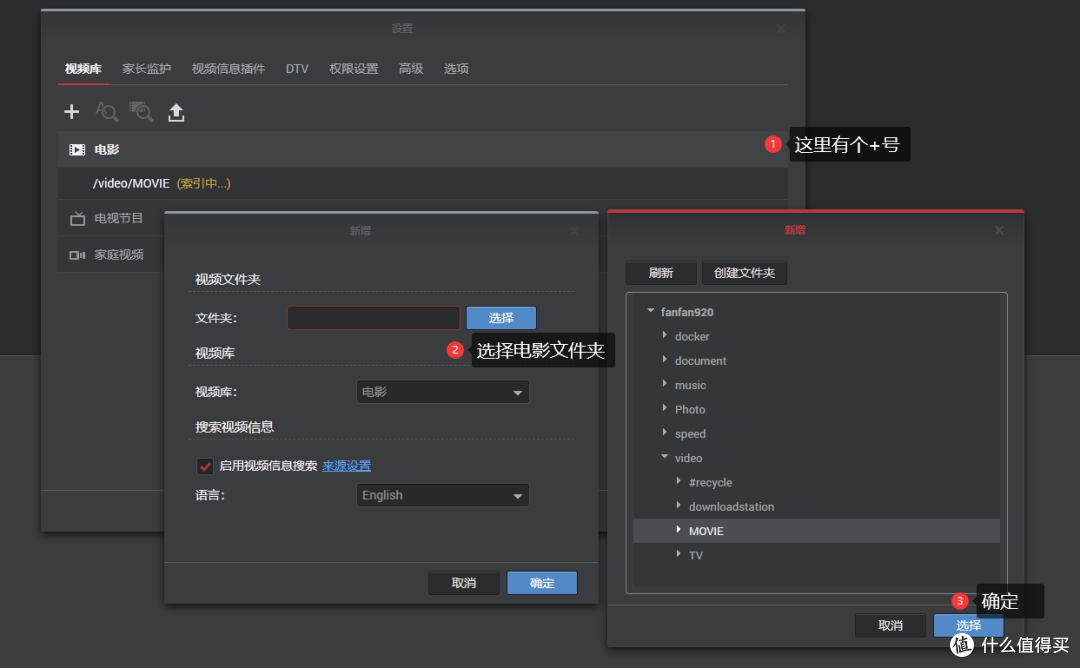The width and height of the screenshot is (1080, 668).
Task: Select the MOVIE folder in tree
Action: click(706, 531)
